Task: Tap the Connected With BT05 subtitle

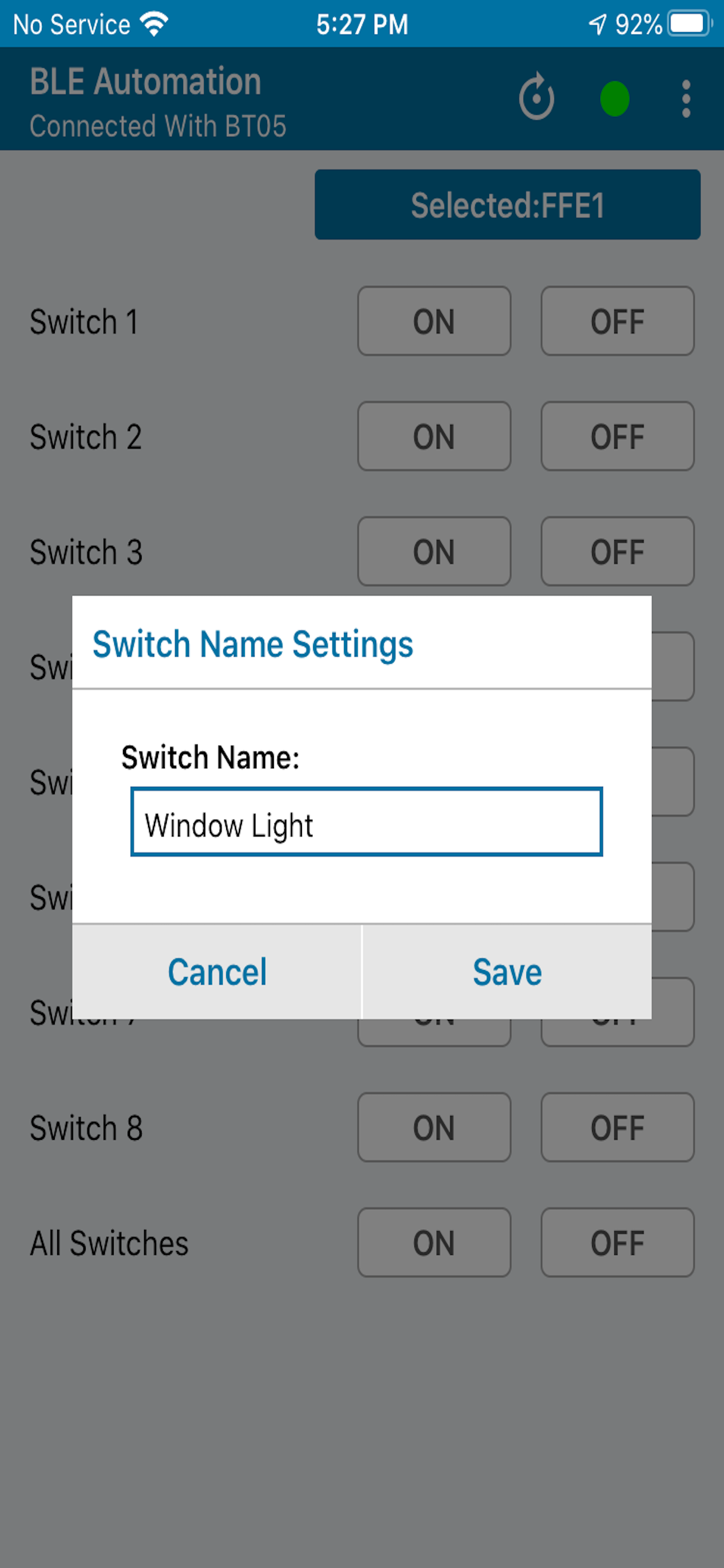Action: pos(158,125)
